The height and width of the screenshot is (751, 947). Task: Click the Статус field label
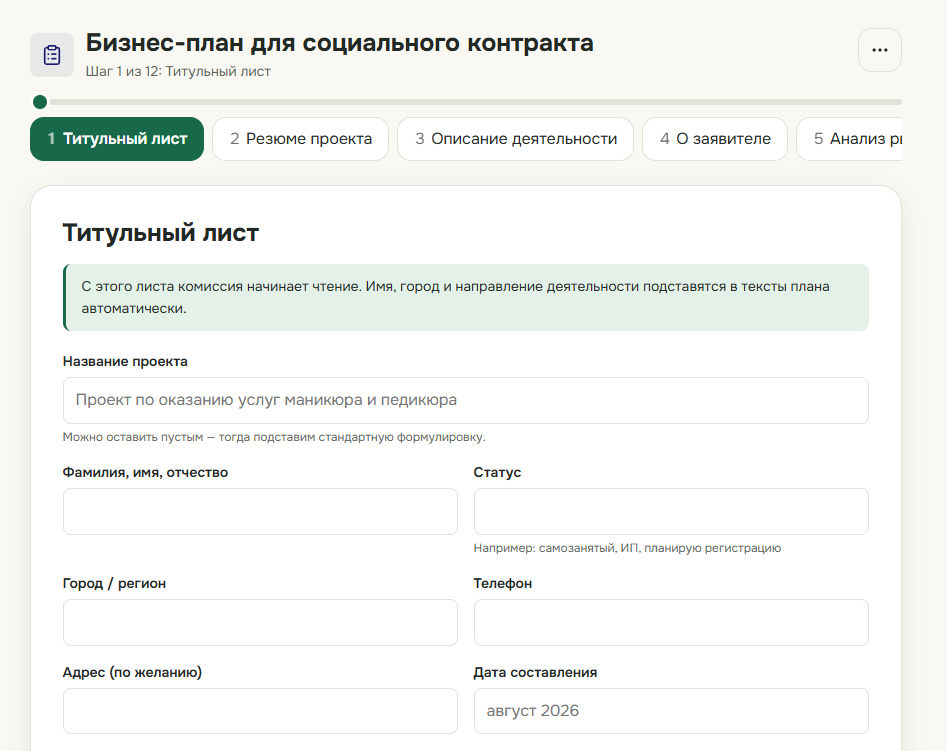pyautogui.click(x=497, y=472)
